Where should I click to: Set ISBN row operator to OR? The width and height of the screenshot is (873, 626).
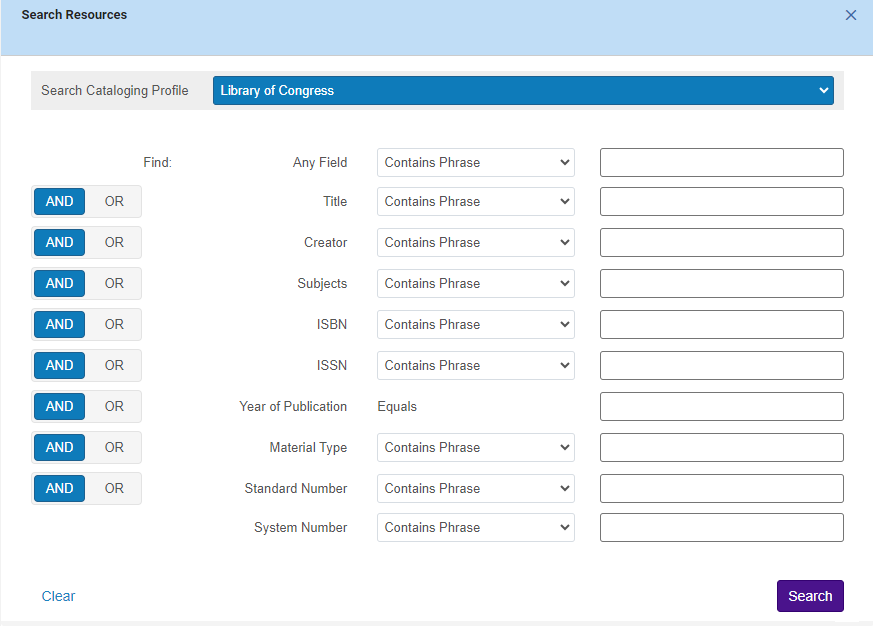coord(114,325)
